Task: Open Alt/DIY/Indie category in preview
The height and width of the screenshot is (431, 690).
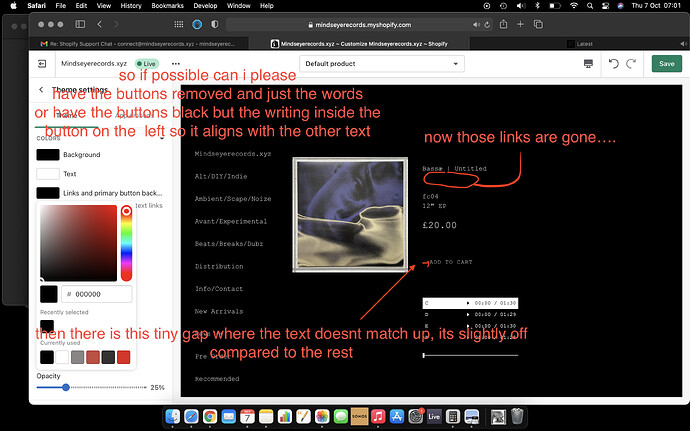Action: [221, 176]
